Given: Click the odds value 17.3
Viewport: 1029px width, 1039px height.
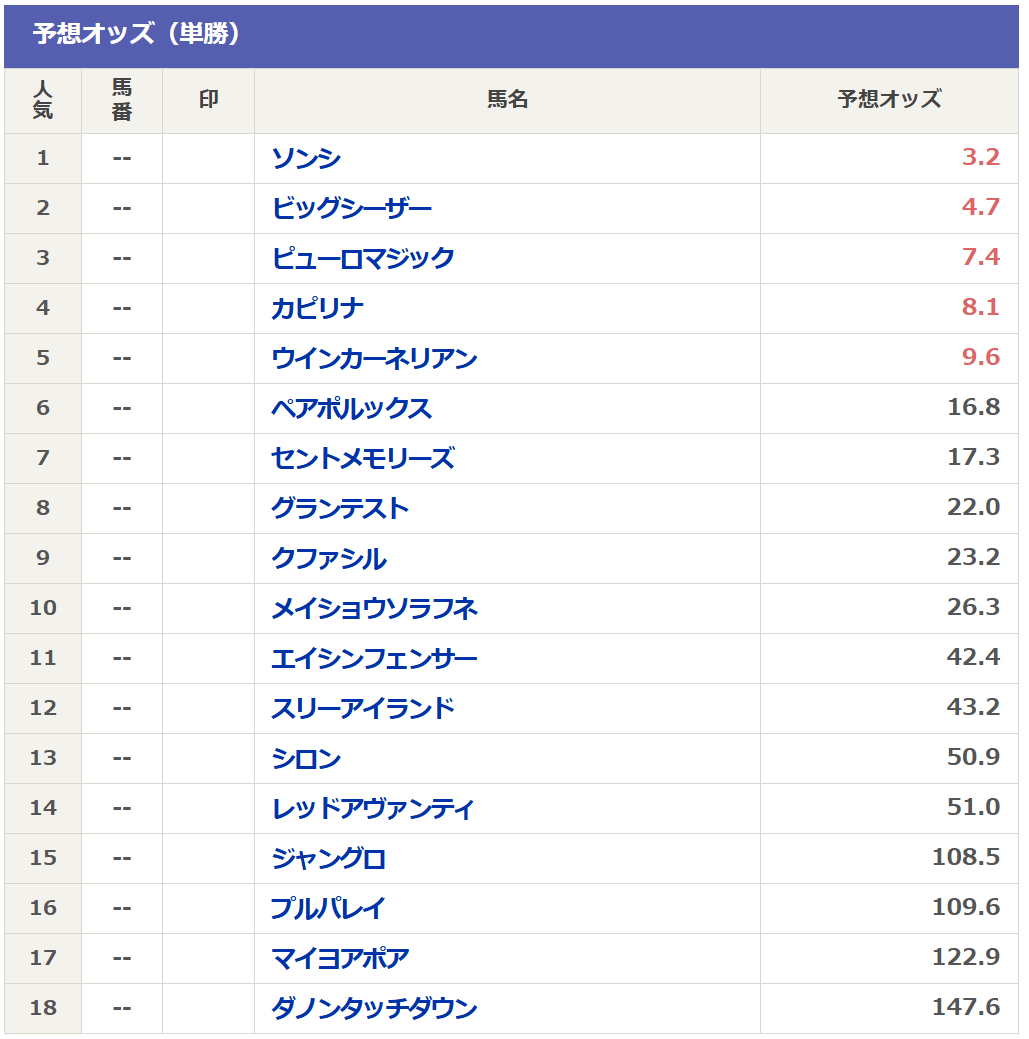Looking at the screenshot, I should (973, 458).
